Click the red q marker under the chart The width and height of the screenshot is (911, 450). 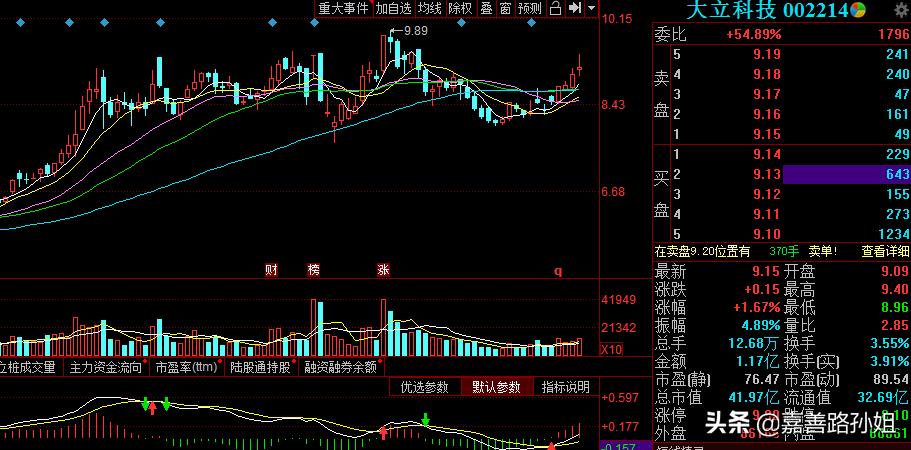pos(558,271)
